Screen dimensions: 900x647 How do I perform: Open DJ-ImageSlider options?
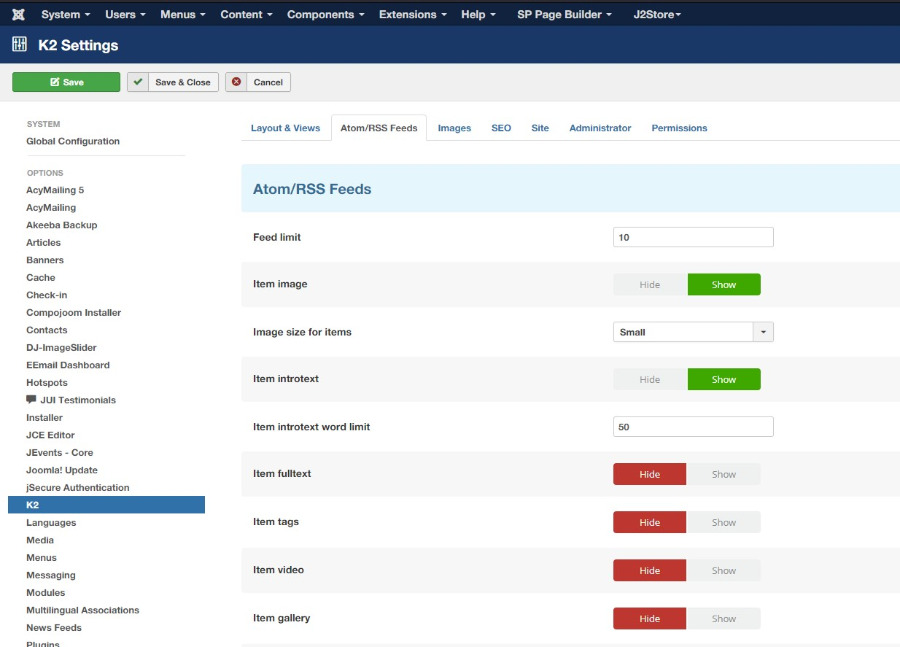[61, 347]
